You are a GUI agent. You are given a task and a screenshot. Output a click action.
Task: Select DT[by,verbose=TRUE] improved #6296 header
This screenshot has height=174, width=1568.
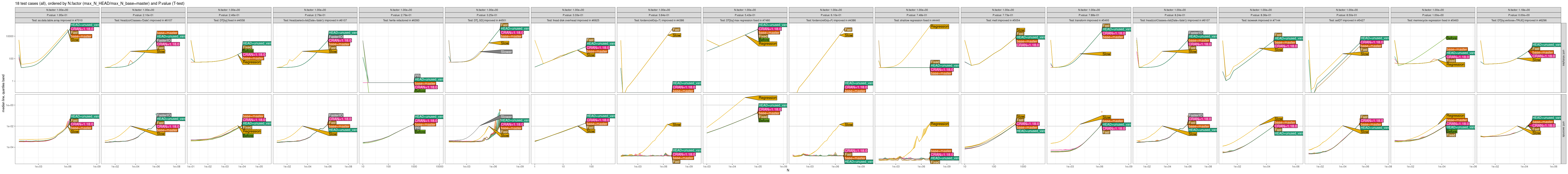pos(1519,20)
